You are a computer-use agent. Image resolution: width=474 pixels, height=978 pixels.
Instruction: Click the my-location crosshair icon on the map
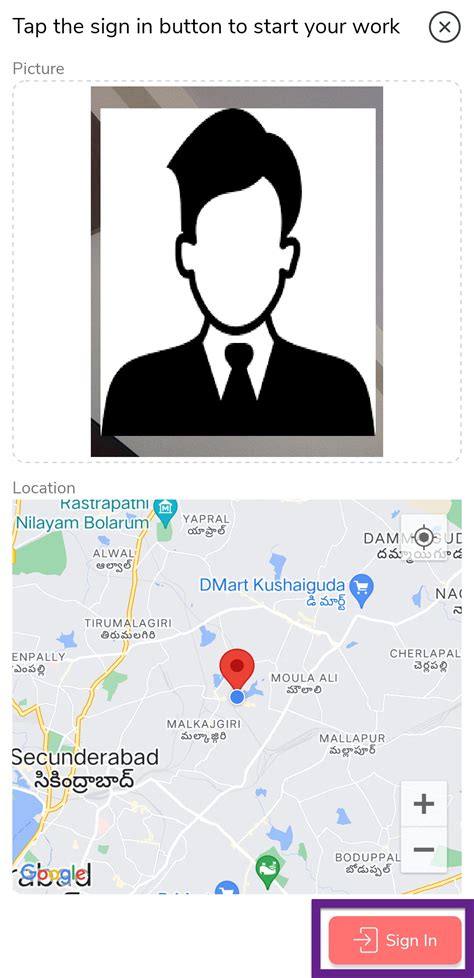424,536
